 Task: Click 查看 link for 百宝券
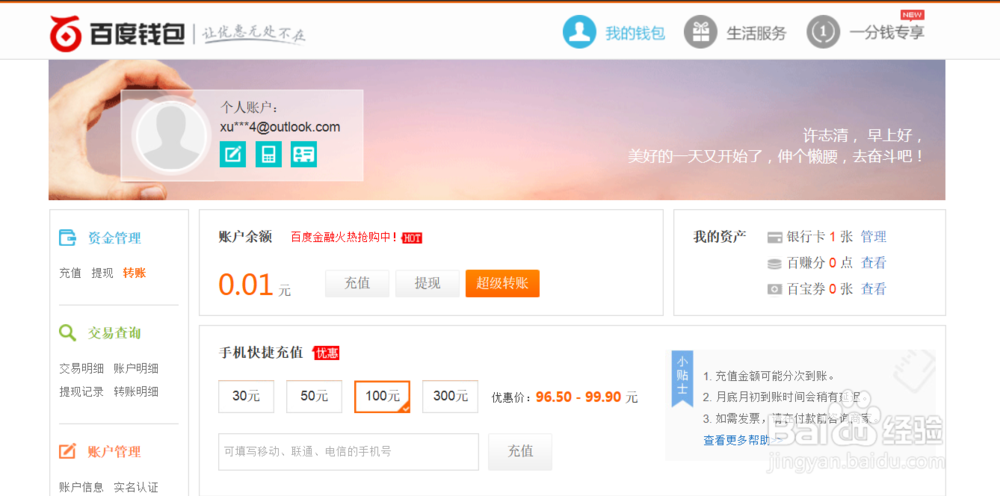click(873, 289)
